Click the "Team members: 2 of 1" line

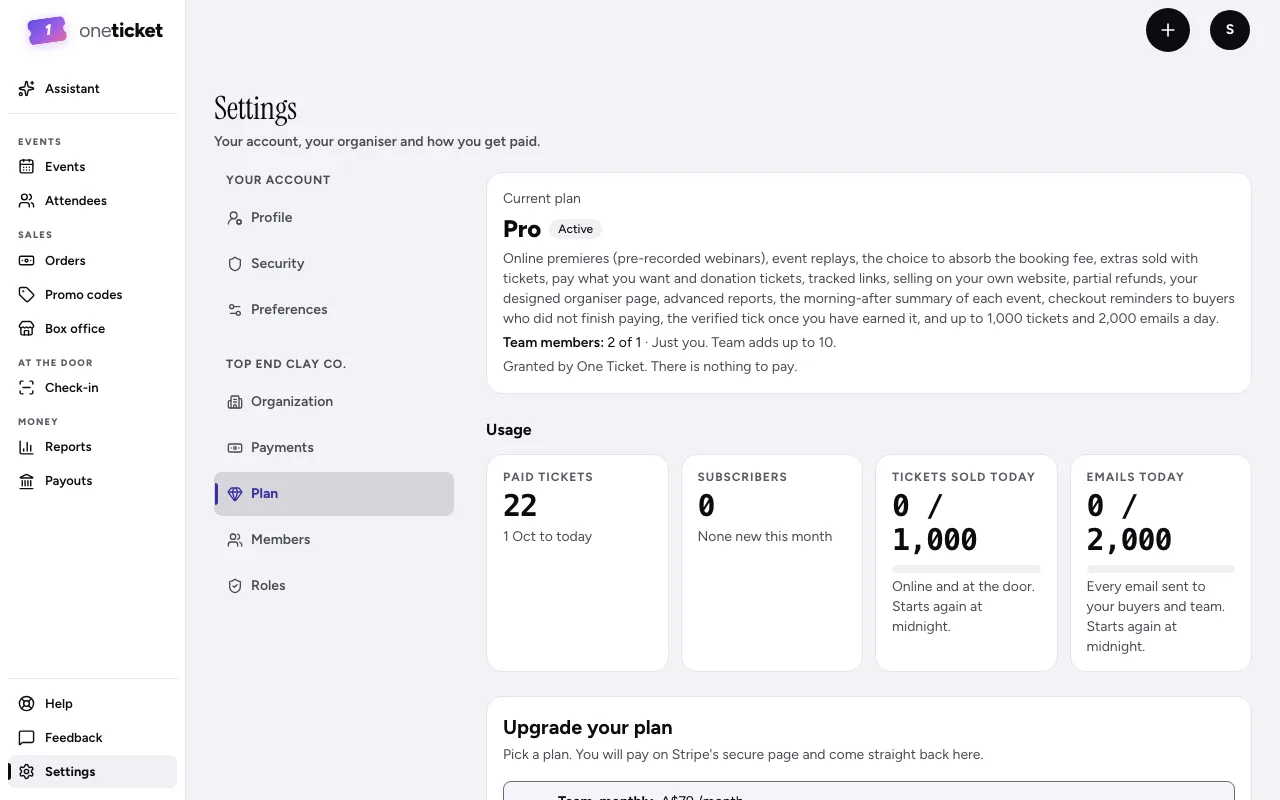669,343
